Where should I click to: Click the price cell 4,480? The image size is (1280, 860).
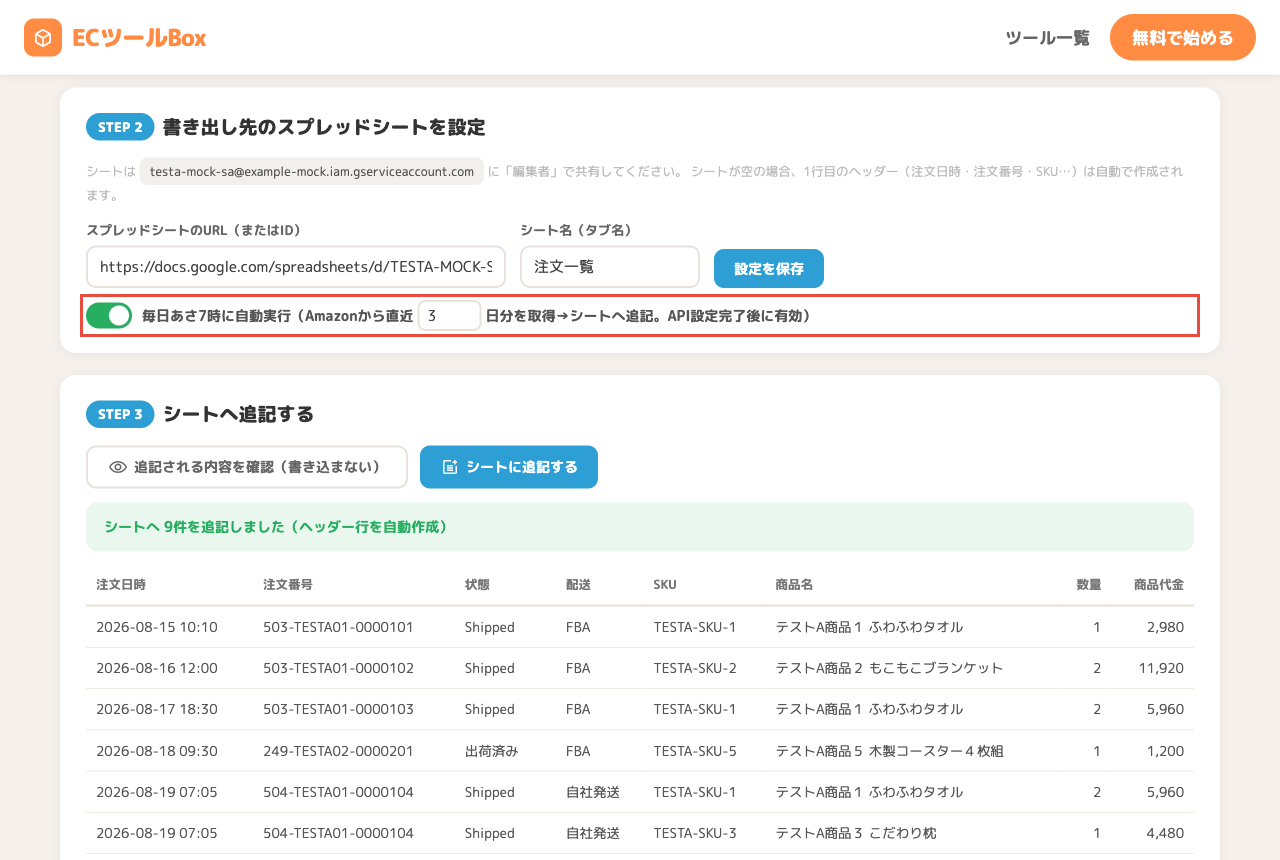click(x=1165, y=833)
